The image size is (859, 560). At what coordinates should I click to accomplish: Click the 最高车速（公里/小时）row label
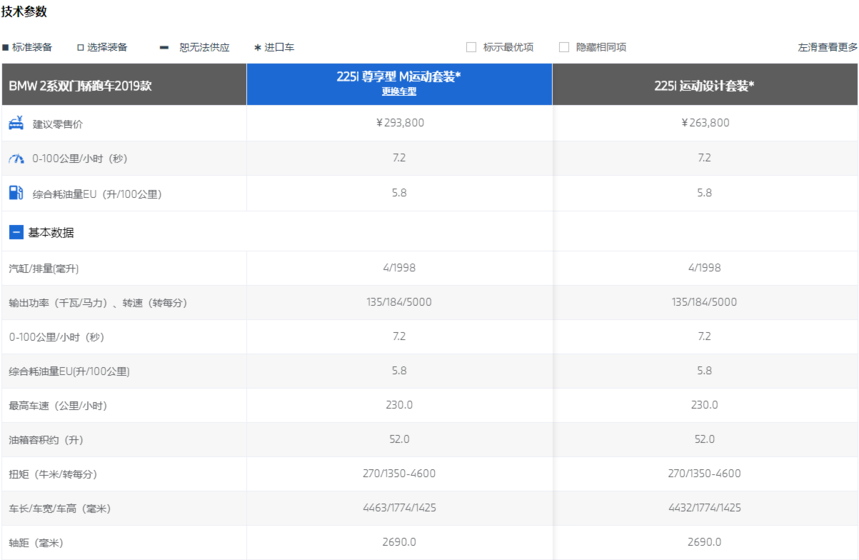coord(58,405)
